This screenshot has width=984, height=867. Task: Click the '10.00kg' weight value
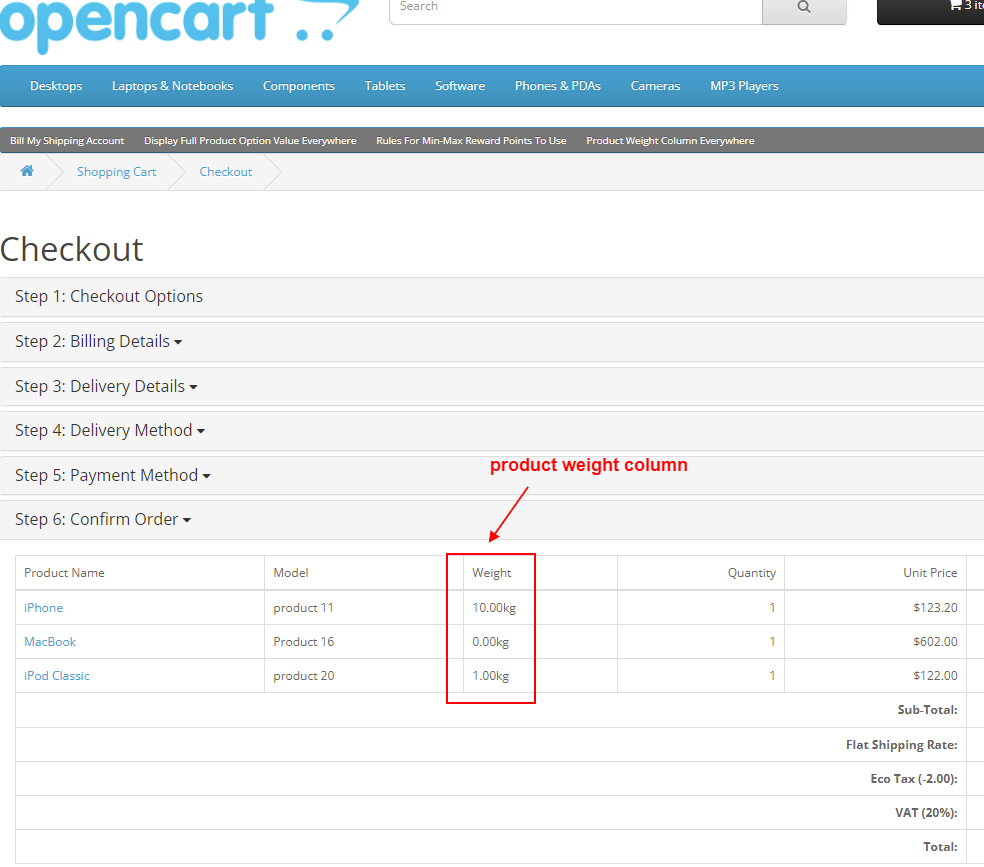(x=494, y=608)
